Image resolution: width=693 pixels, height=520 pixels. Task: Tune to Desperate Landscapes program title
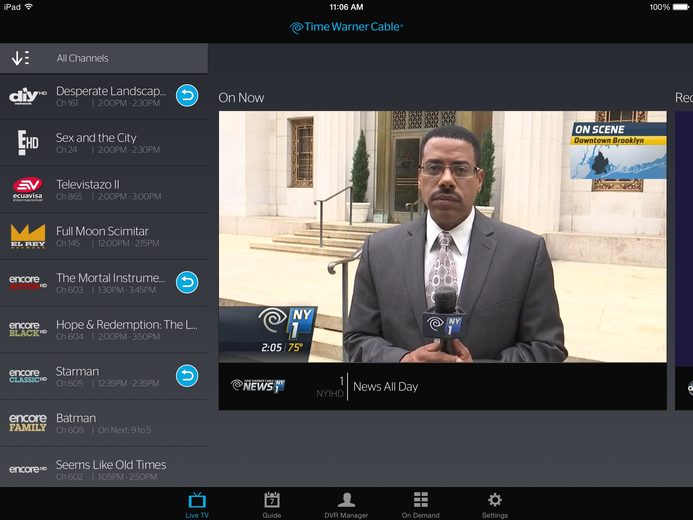pyautogui.click(x=111, y=91)
